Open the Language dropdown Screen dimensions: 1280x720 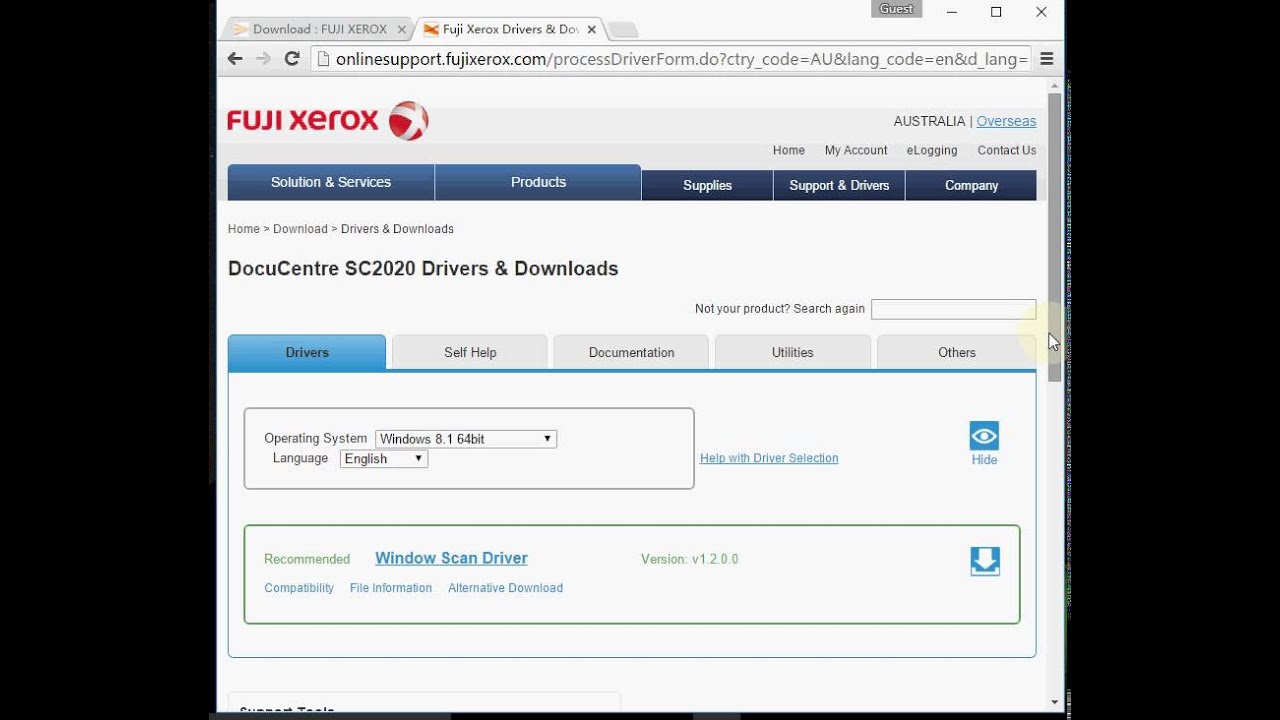pos(384,459)
